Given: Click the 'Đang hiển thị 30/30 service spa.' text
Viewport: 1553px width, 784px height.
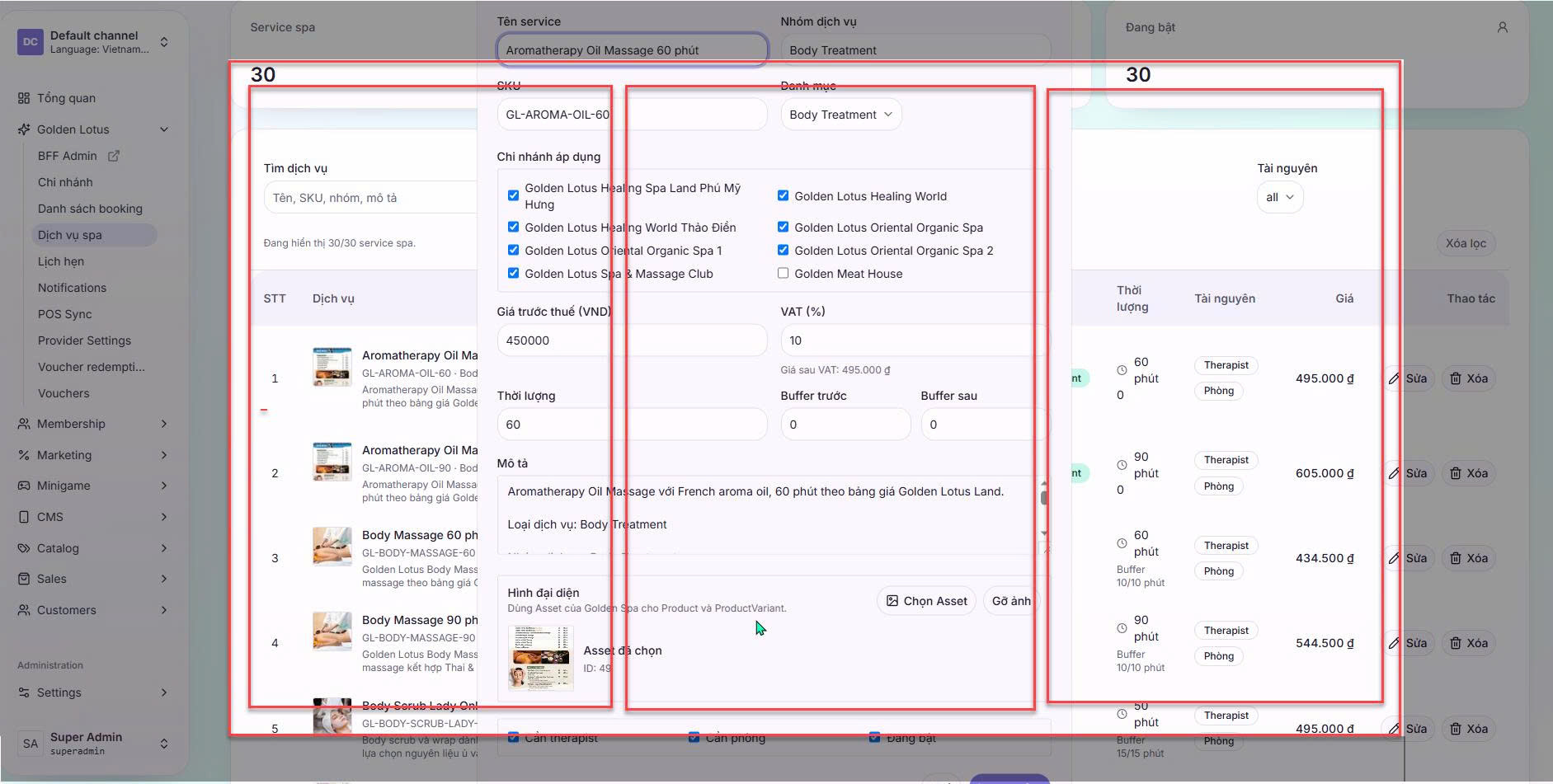Looking at the screenshot, I should (340, 243).
